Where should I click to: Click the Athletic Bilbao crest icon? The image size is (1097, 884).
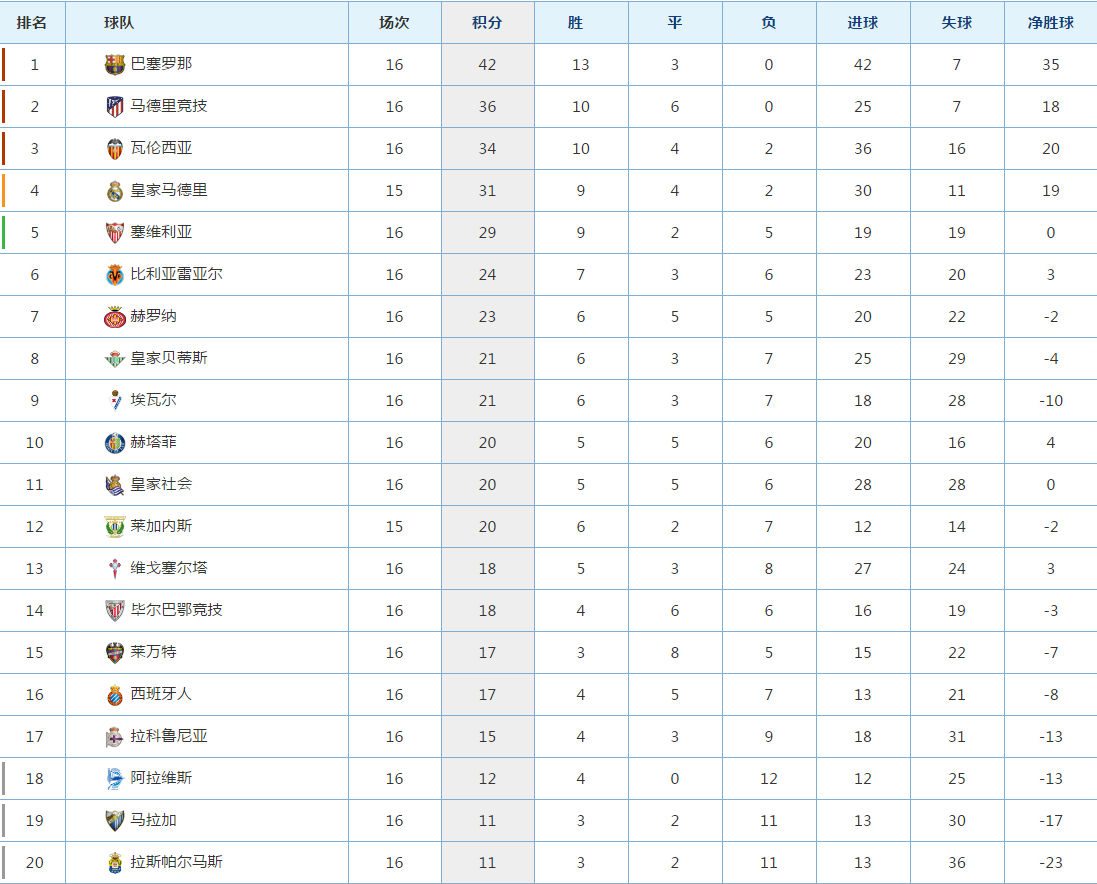tap(115, 610)
